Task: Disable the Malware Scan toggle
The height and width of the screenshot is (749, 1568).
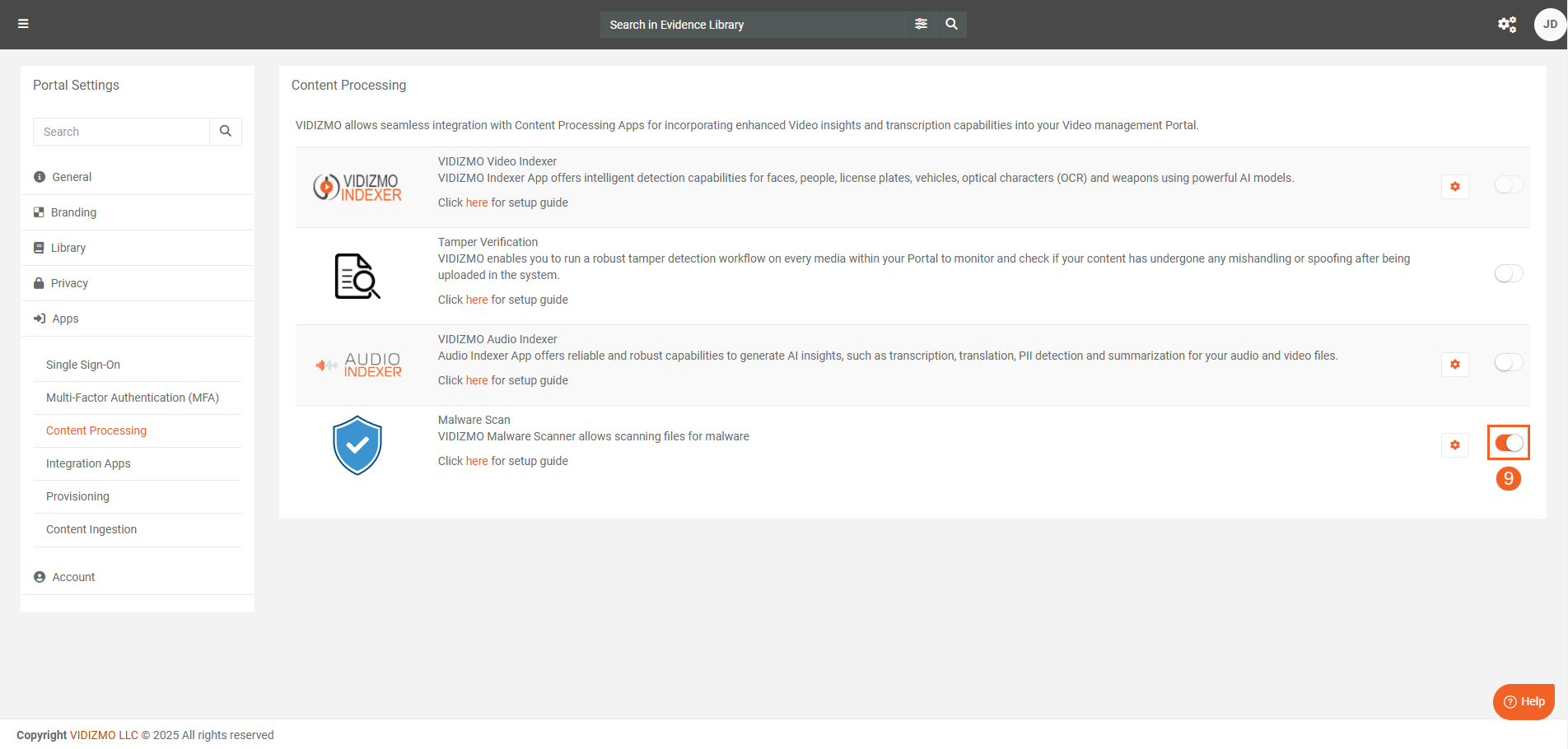Action: pos(1508,443)
